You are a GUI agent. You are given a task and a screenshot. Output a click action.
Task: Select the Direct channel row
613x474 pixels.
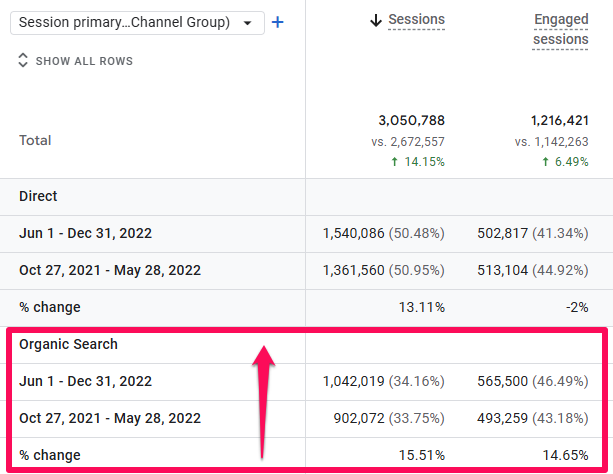pyautogui.click(x=38, y=196)
